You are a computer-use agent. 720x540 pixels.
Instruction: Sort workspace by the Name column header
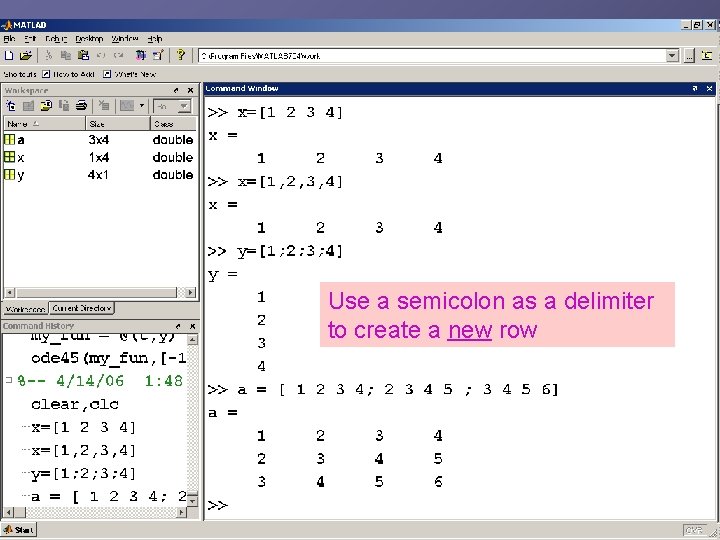[45, 124]
